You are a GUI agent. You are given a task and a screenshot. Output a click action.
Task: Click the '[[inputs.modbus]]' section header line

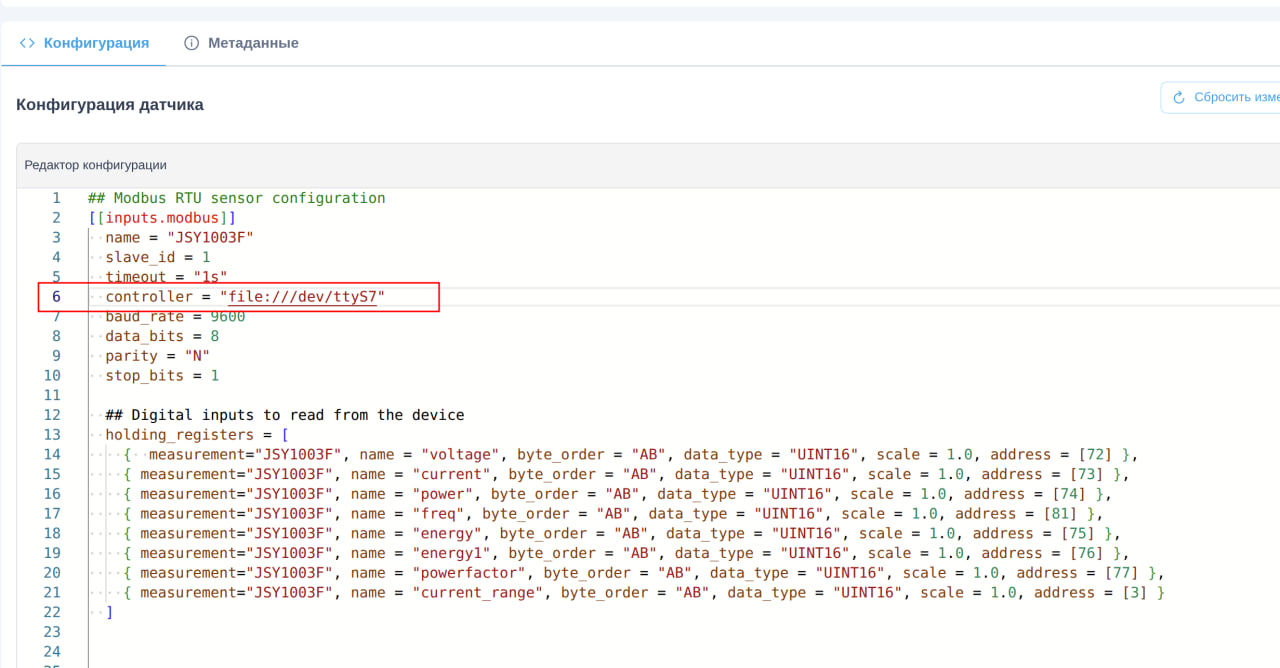pos(162,218)
